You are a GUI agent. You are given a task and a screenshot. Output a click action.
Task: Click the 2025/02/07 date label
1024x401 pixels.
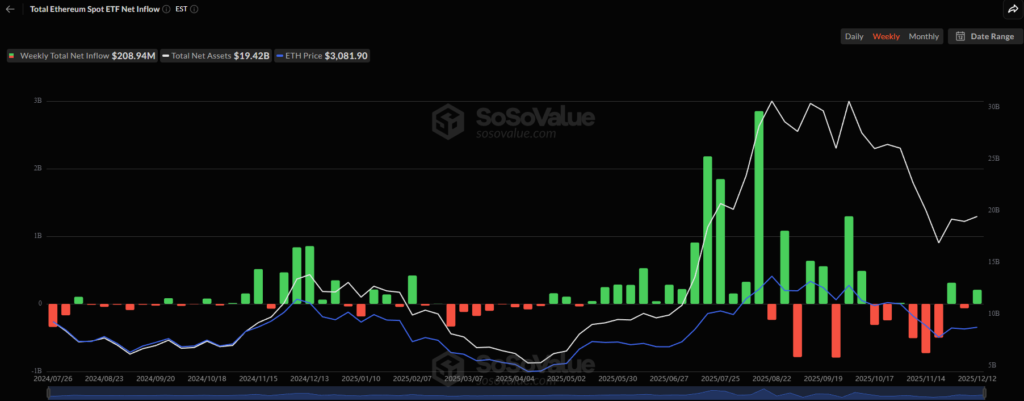point(411,378)
